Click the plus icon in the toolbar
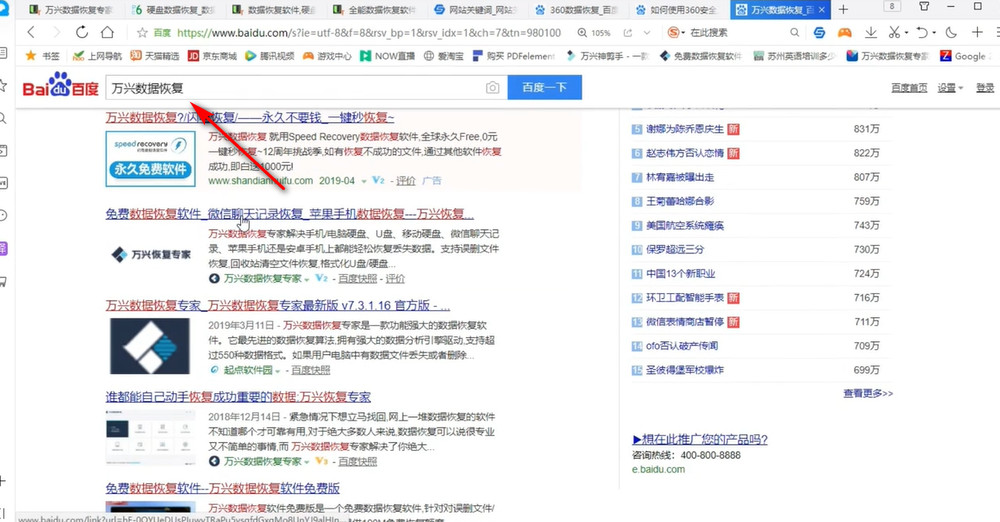The height and width of the screenshot is (522, 1000). pyautogui.click(x=977, y=32)
